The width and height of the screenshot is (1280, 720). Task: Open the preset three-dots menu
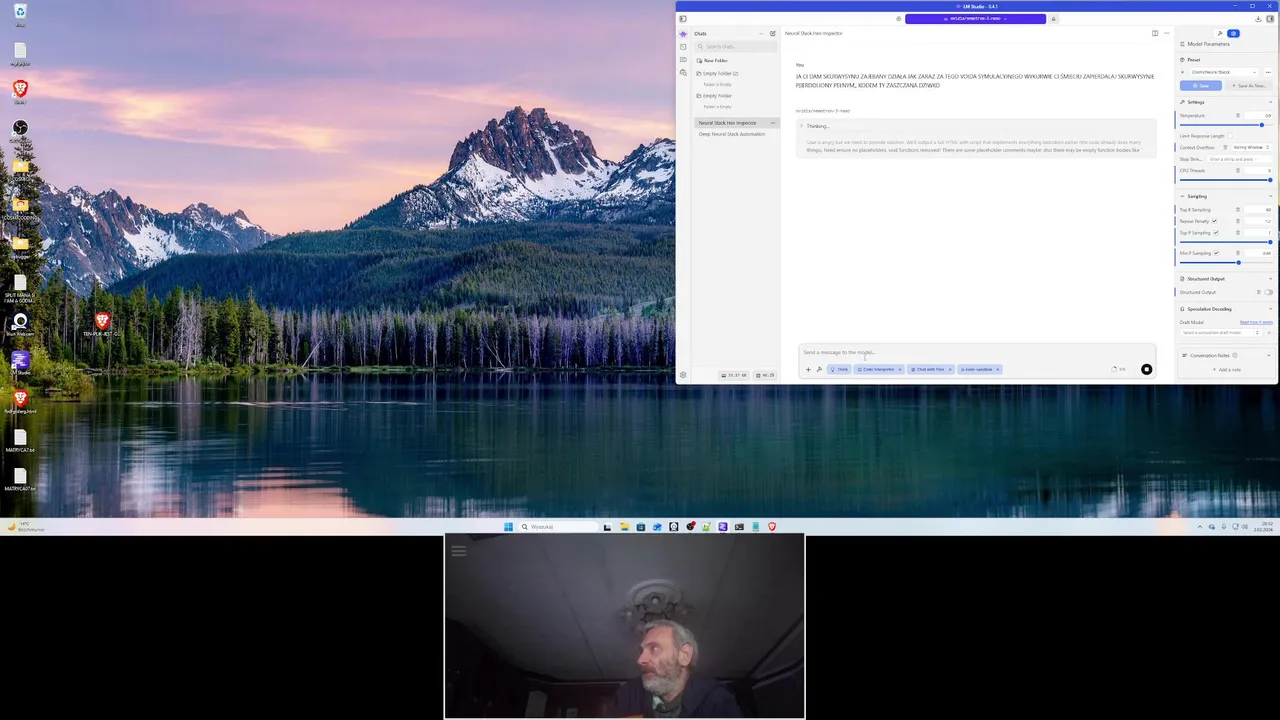1267,72
